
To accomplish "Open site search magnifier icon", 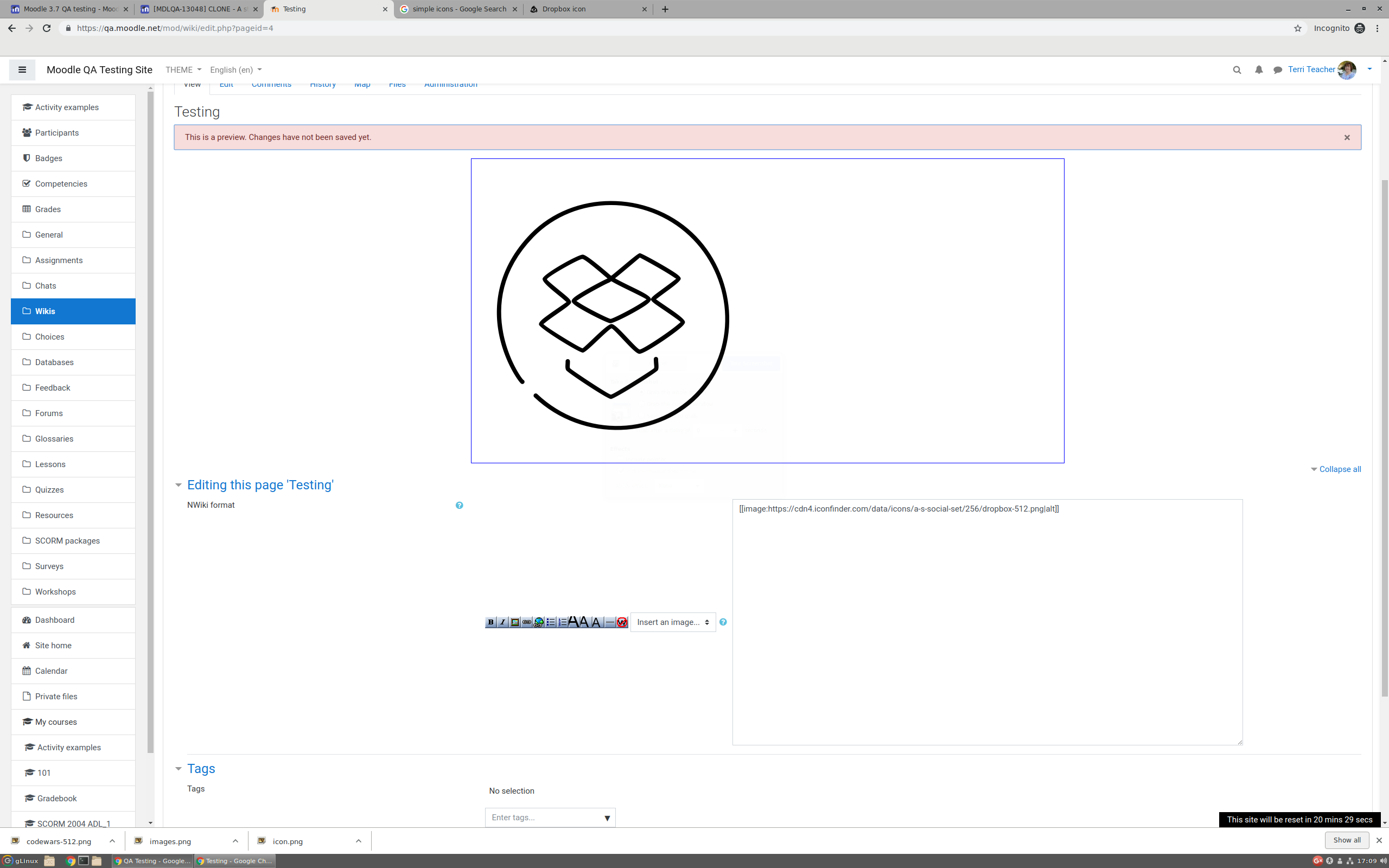I will [x=1237, y=69].
